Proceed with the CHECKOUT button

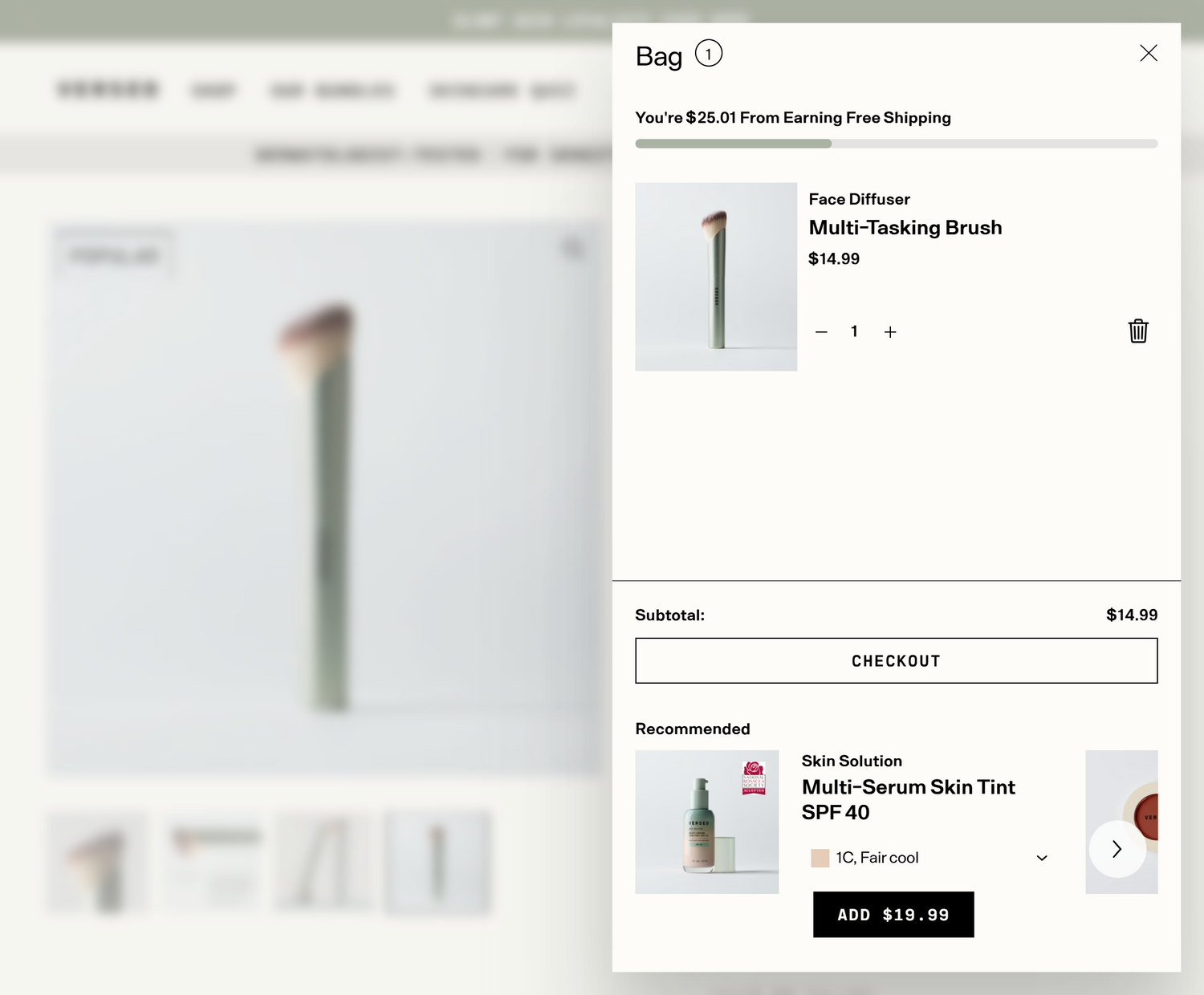click(x=897, y=661)
